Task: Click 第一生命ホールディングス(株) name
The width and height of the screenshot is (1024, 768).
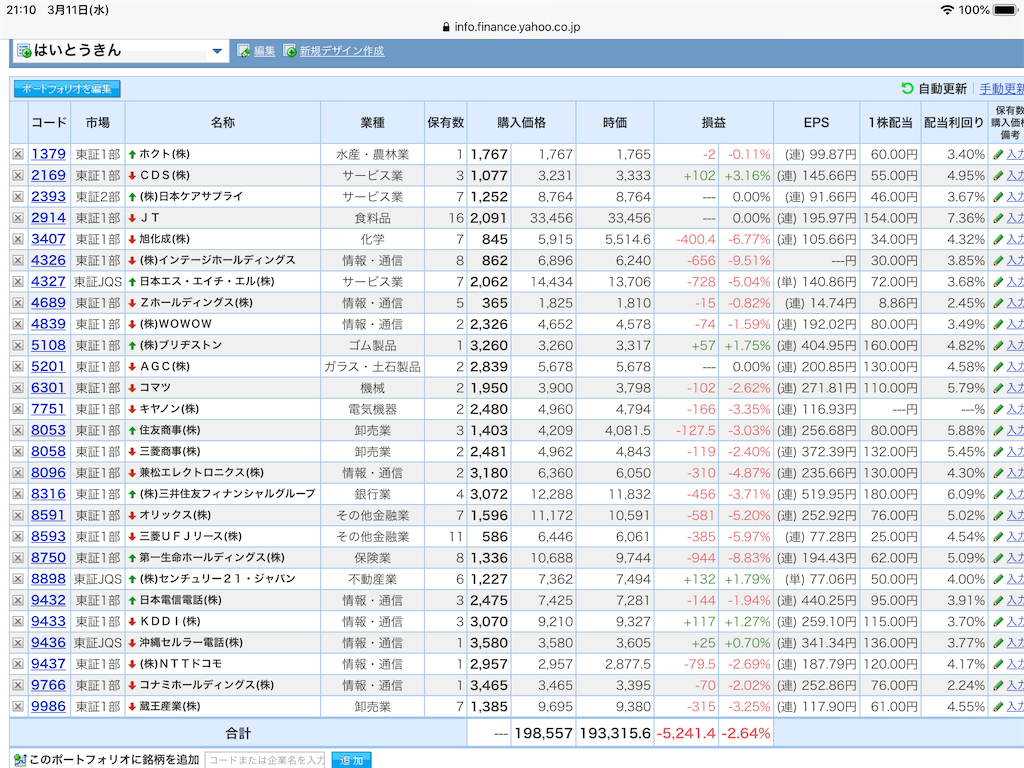Action: coord(212,558)
